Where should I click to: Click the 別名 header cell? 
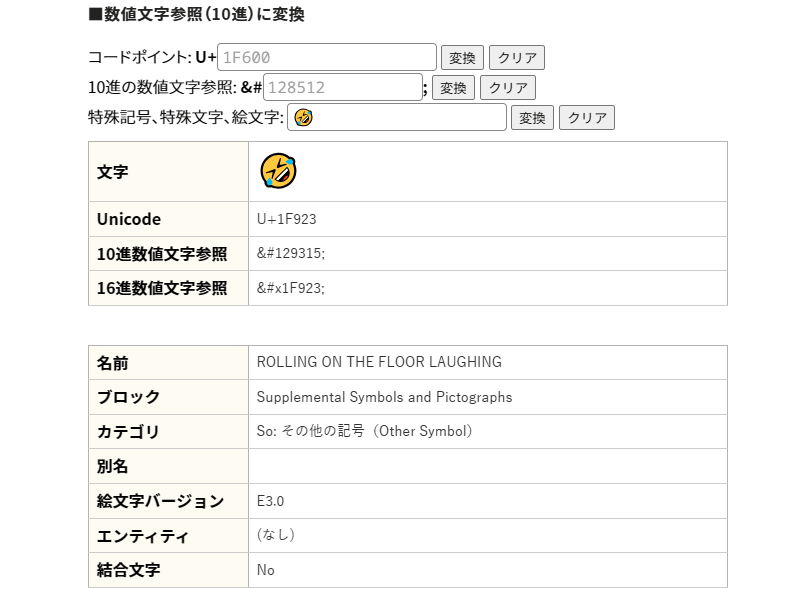pyautogui.click(x=168, y=466)
